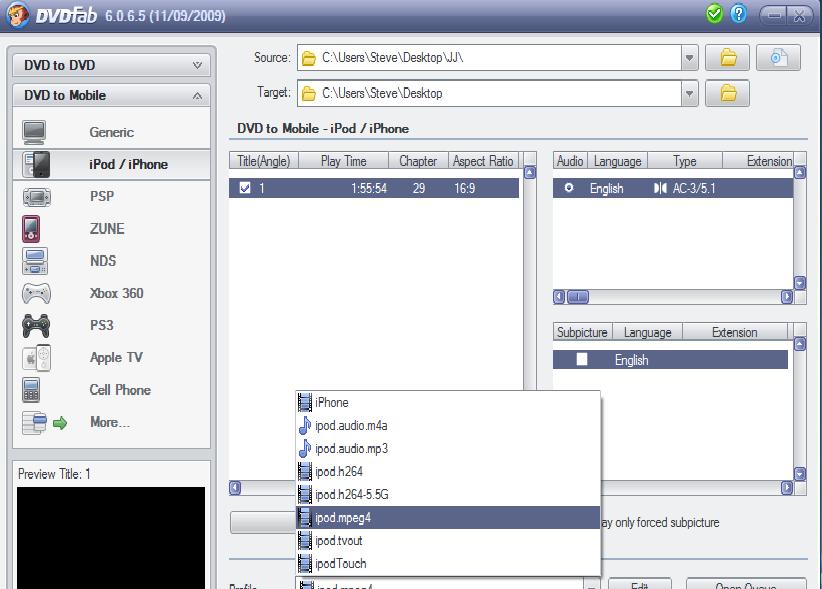Click folder icon inside Source path field
Image resolution: width=822 pixels, height=589 pixels.
pos(309,58)
